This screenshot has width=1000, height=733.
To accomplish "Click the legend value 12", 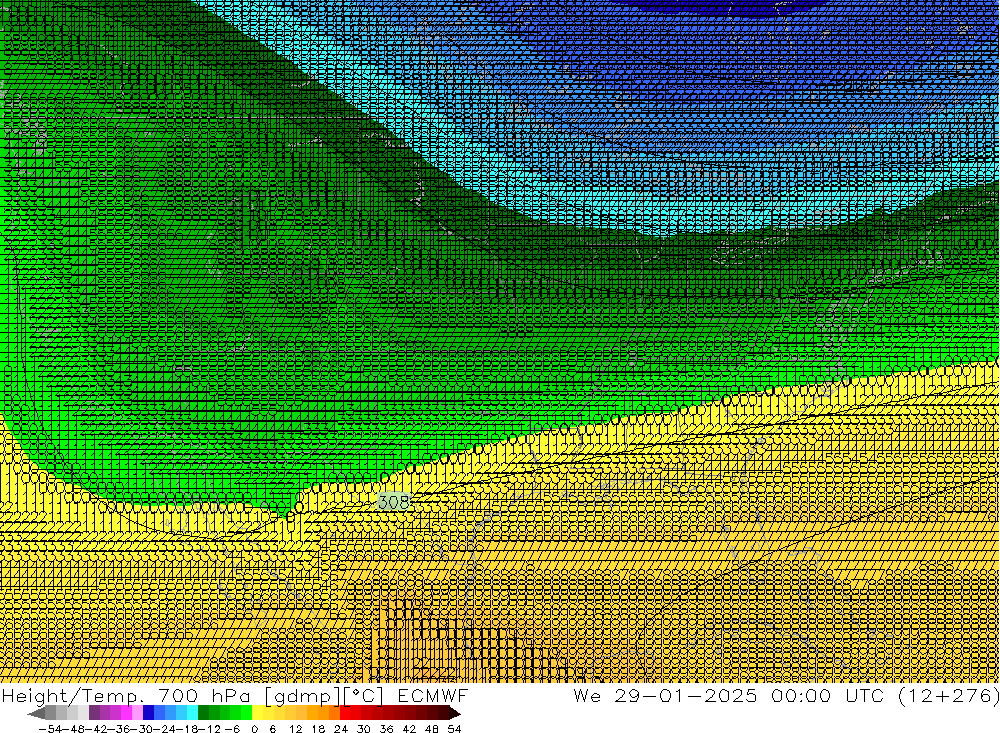I will tap(296, 729).
